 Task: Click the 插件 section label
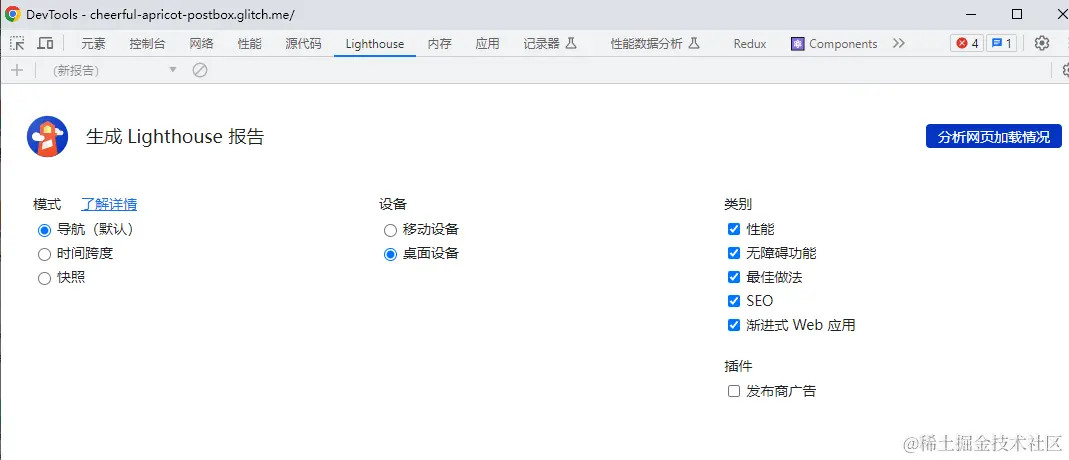click(738, 366)
